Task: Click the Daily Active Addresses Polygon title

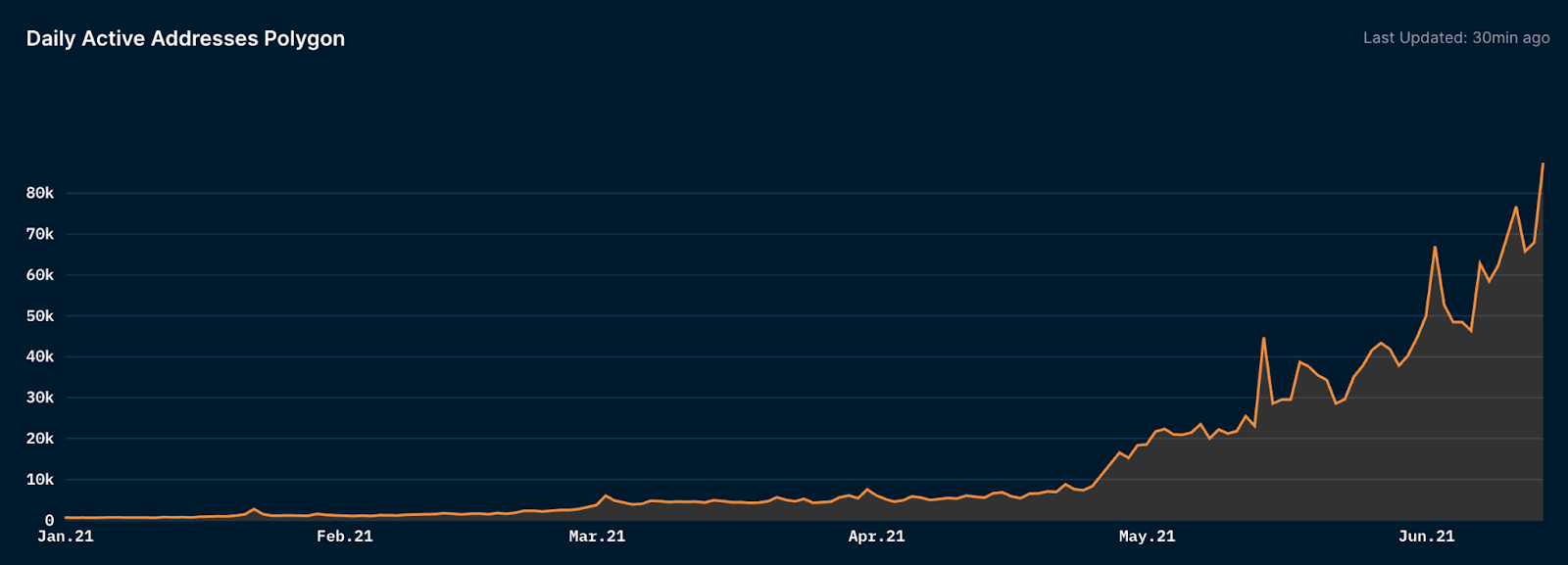Action: (185, 39)
